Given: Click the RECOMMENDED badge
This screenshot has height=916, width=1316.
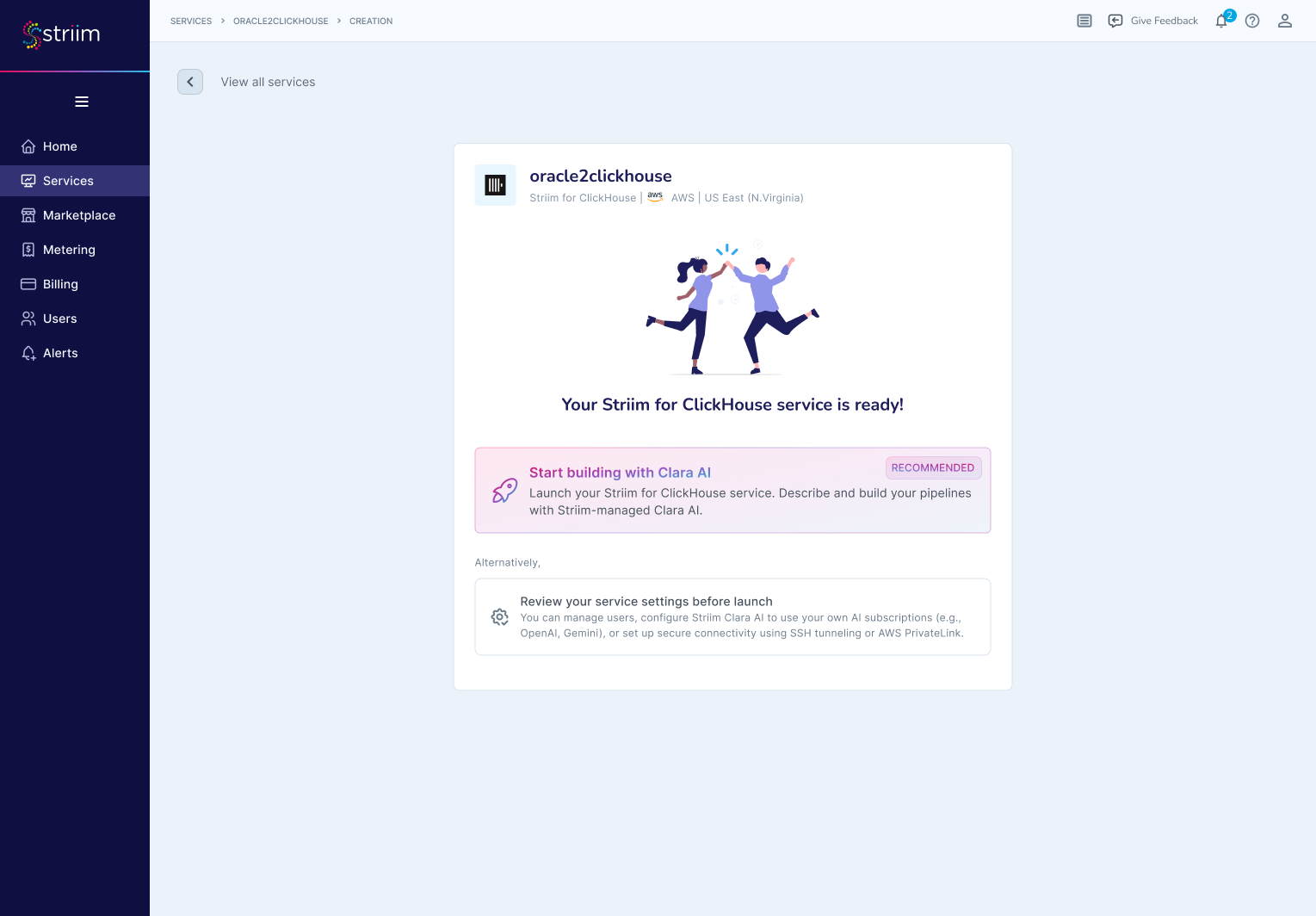Looking at the screenshot, I should [x=933, y=467].
